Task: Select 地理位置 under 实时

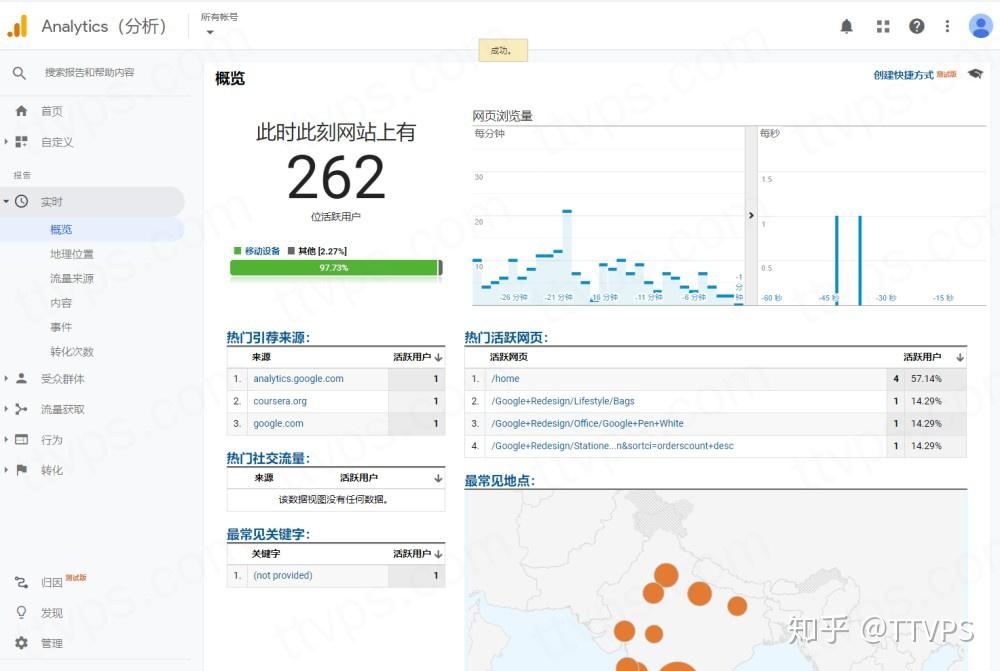Action: 70,253
